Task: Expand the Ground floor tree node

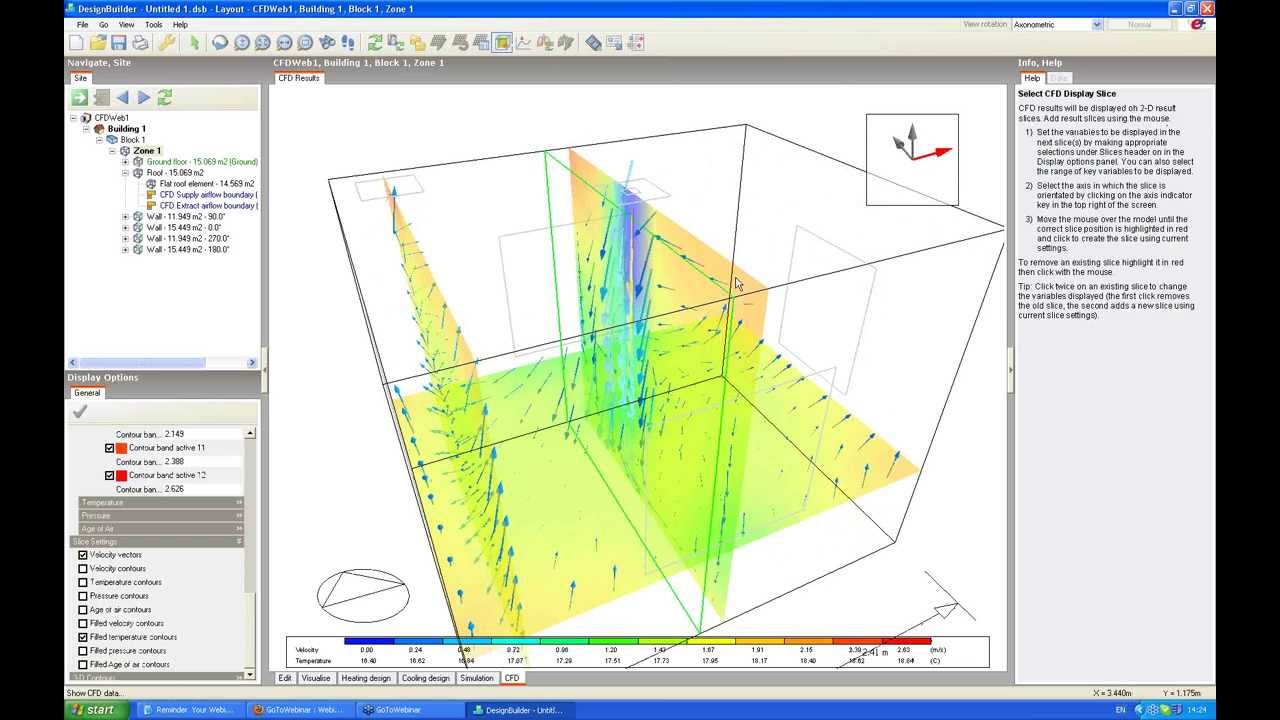Action: [125, 162]
